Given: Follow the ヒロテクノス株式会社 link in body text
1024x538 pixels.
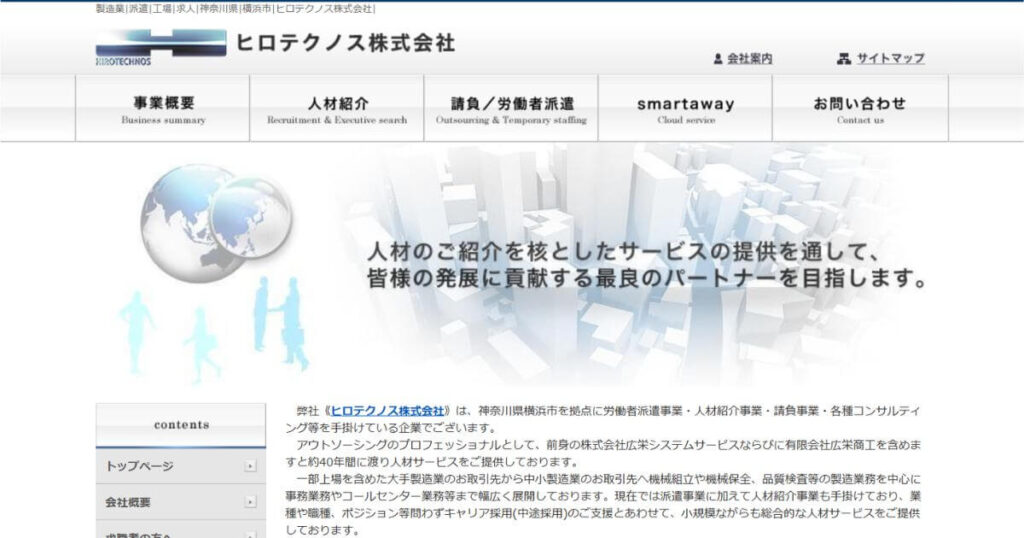Looking at the screenshot, I should click(x=387, y=411).
